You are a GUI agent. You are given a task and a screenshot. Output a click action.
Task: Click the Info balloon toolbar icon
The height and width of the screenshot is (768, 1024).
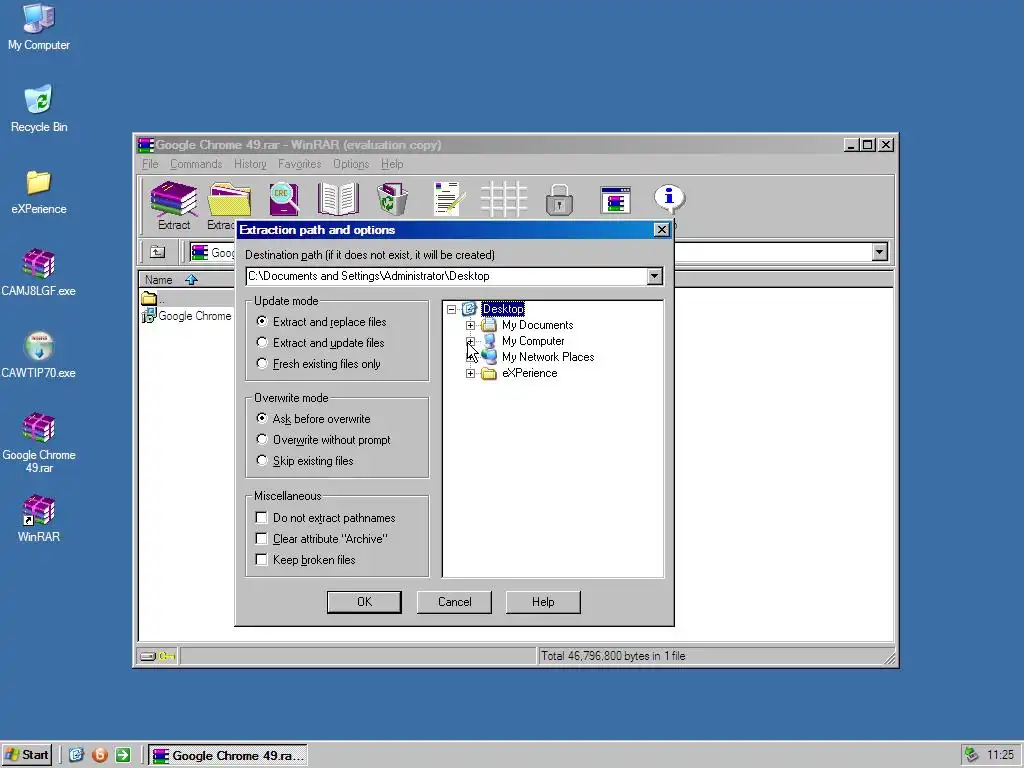point(669,199)
